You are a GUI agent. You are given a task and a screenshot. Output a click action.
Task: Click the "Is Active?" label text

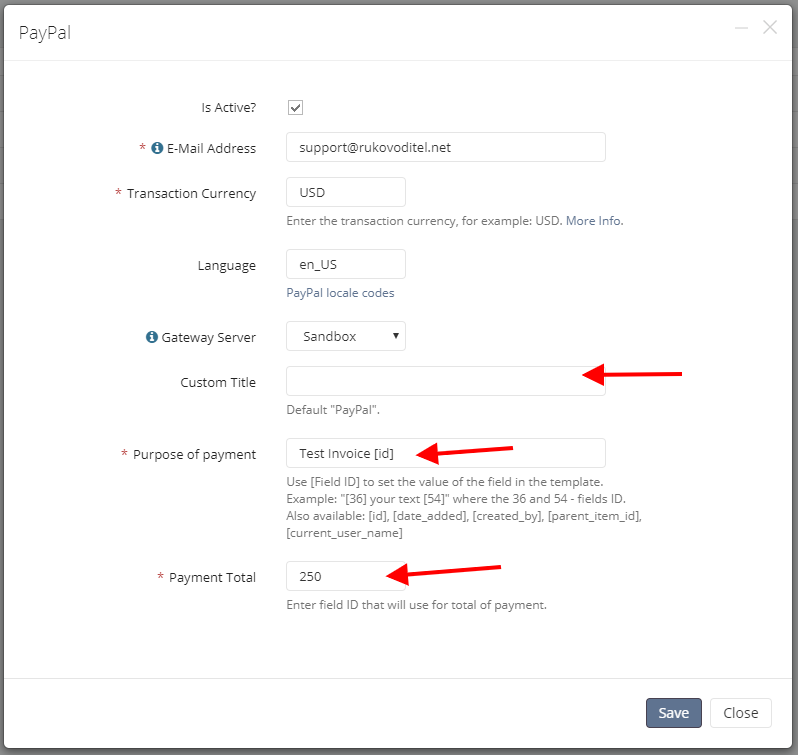pos(229,107)
